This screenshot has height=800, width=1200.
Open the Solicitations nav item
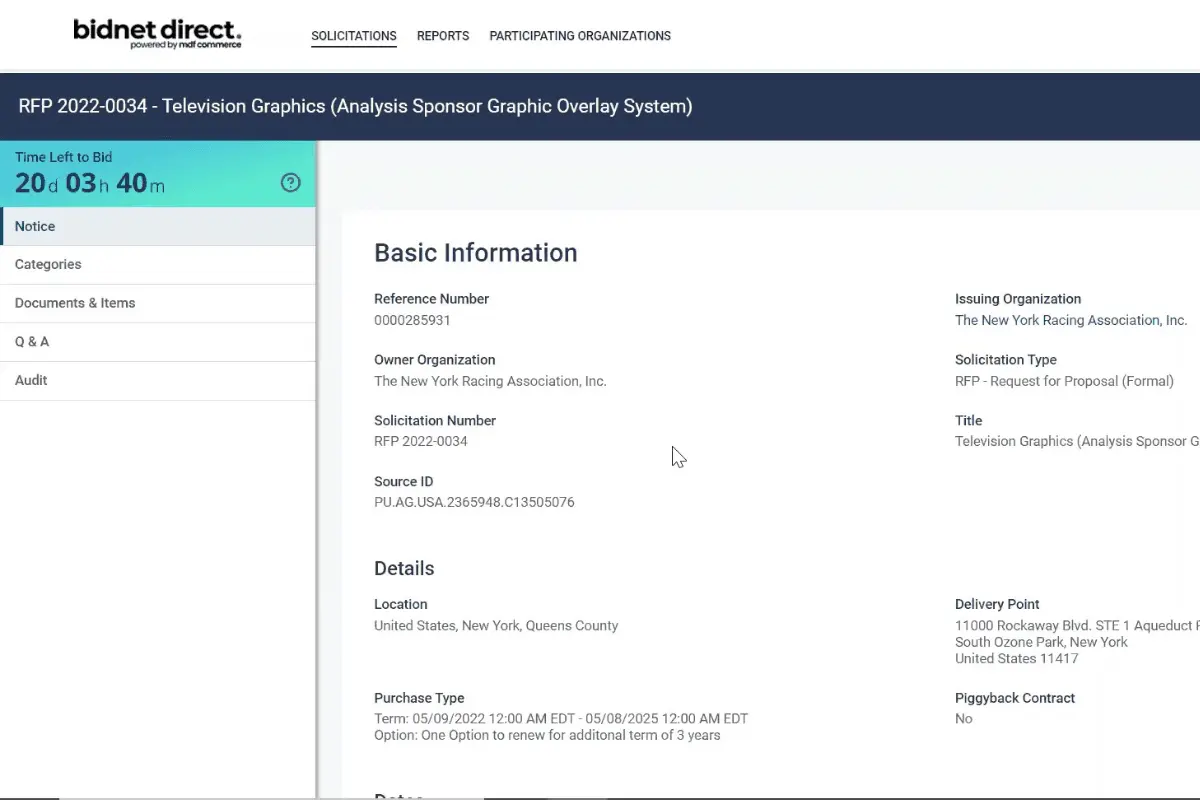[354, 36]
